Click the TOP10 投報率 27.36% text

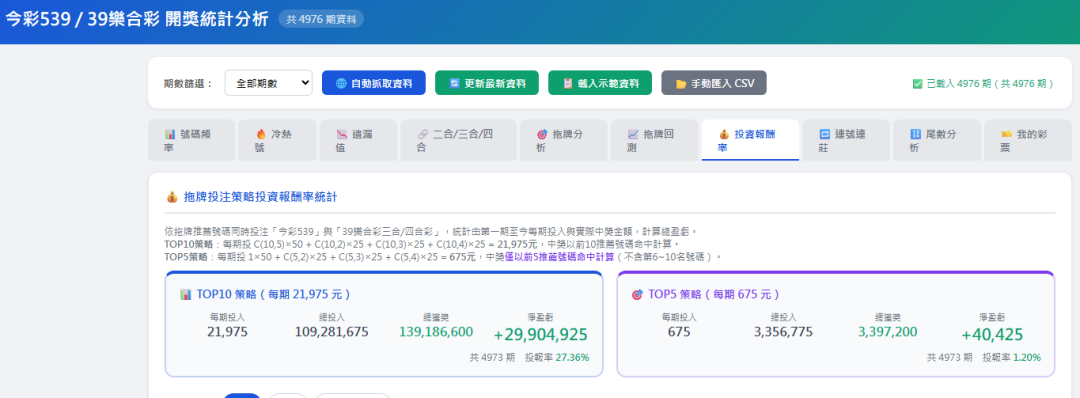pos(557,357)
